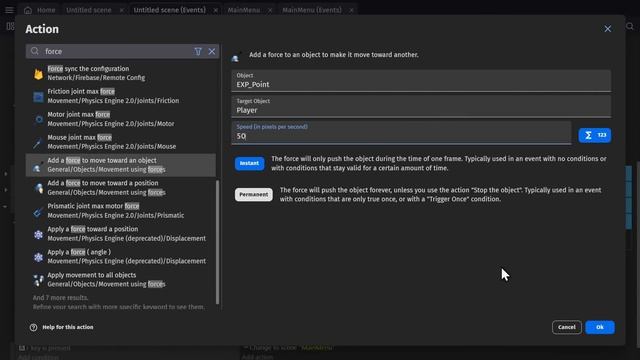640x360 pixels.
Task: Select 'Motor joint max force' action
Action: tap(120, 119)
